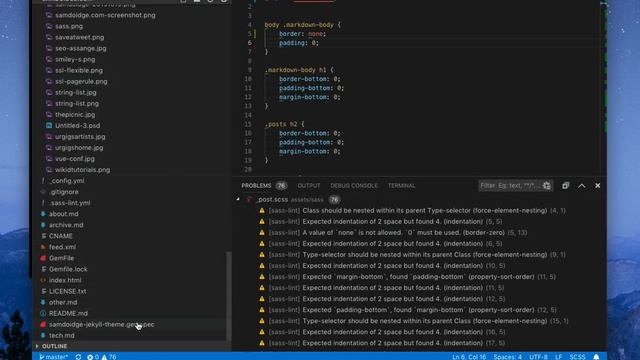Open the DEBUG CONSOLE tab
This screenshot has width=640, height=360.
click(354, 186)
